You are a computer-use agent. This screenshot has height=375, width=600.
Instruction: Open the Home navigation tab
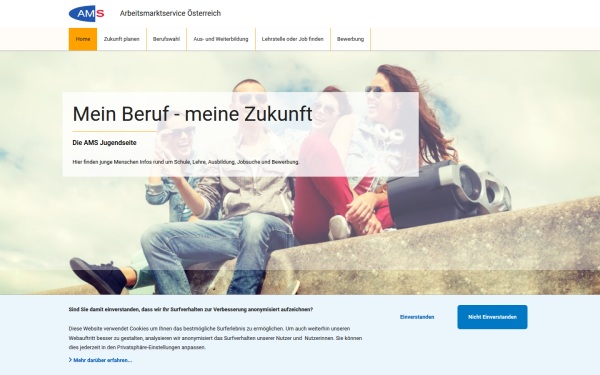[83, 39]
